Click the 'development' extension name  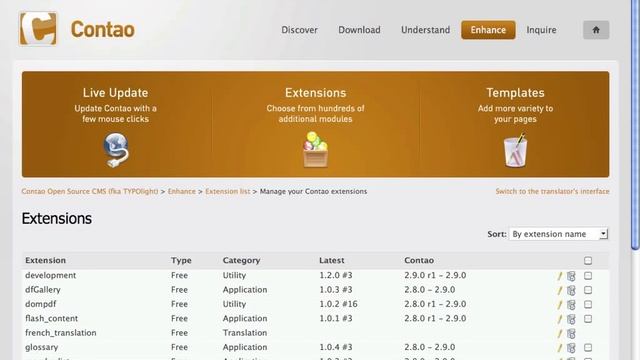[x=51, y=275]
